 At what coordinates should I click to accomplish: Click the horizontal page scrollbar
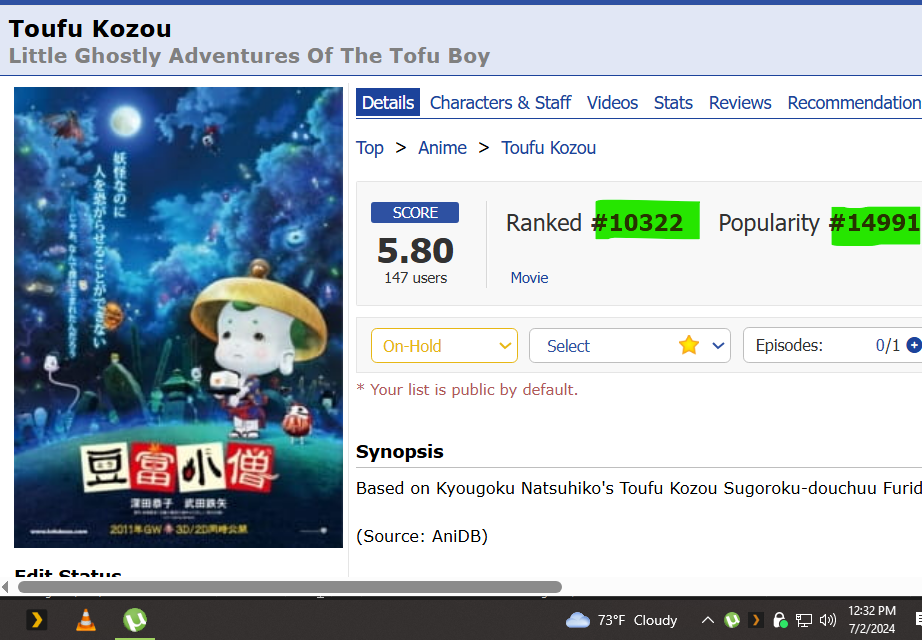pos(290,587)
